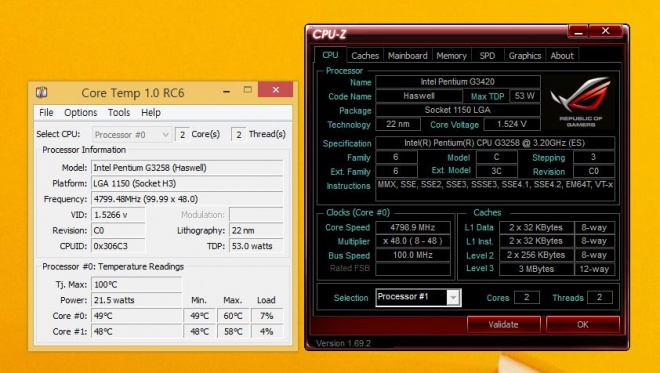Viewport: 660px width, 373px height.
Task: Click the Core Voltage value 1.524 V
Action: point(512,124)
